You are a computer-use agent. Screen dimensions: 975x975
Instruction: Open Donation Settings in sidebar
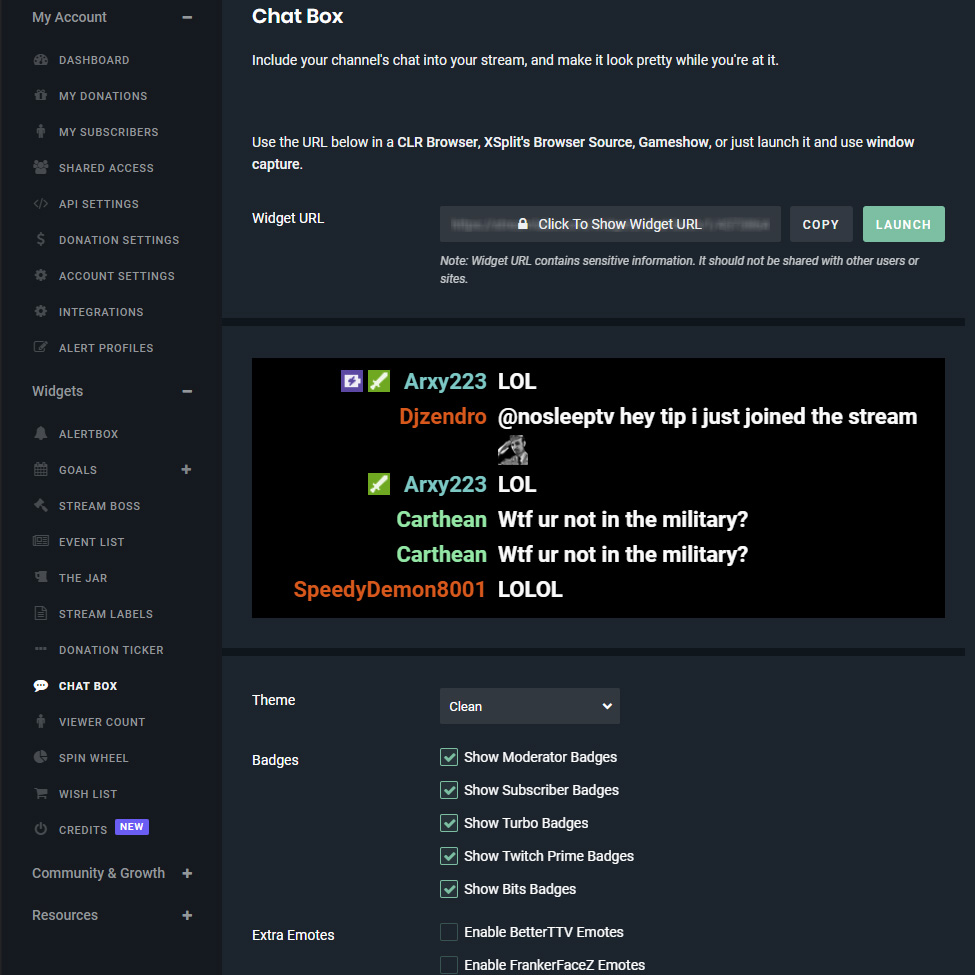coord(119,240)
